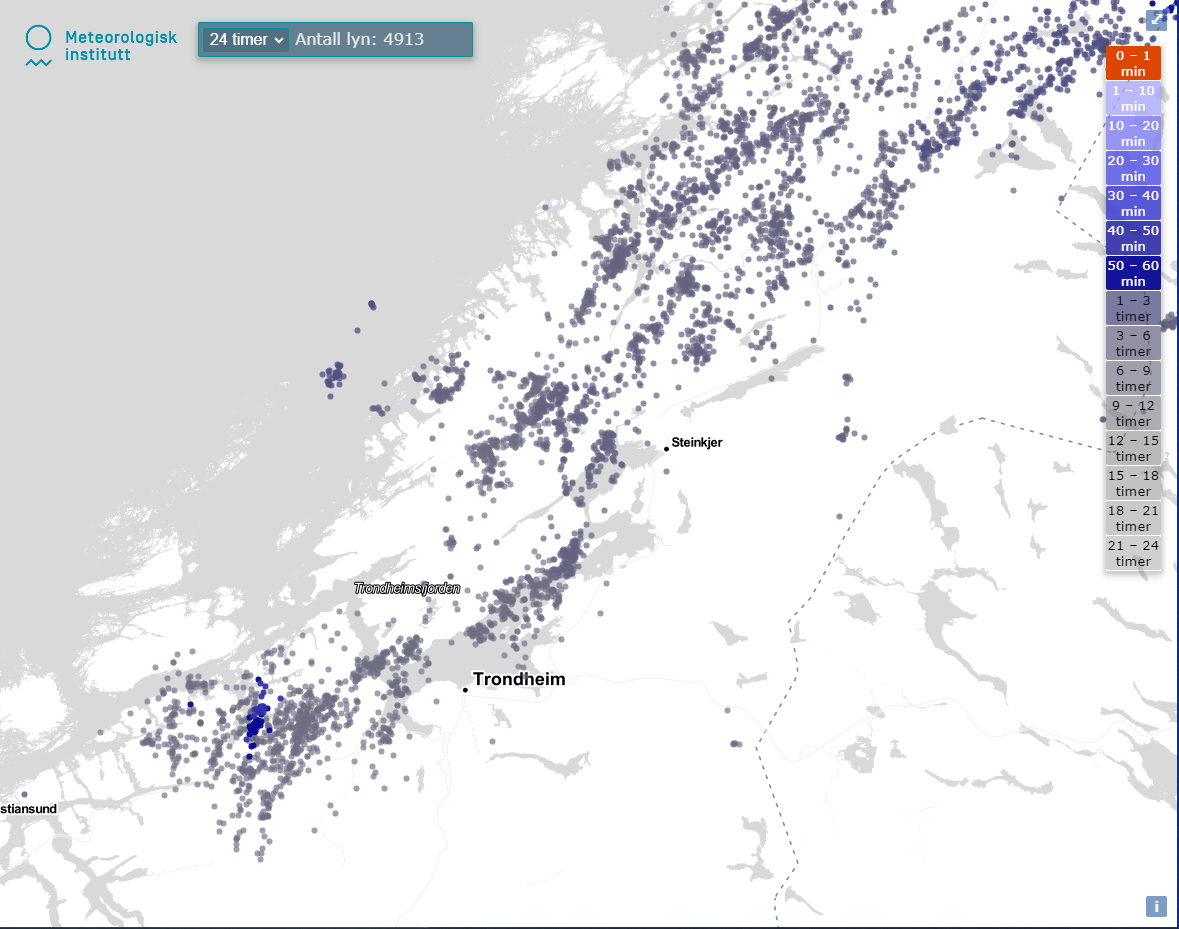Select the 3 – 6 timer legend item
Image resolution: width=1179 pixels, height=929 pixels.
(1133, 343)
